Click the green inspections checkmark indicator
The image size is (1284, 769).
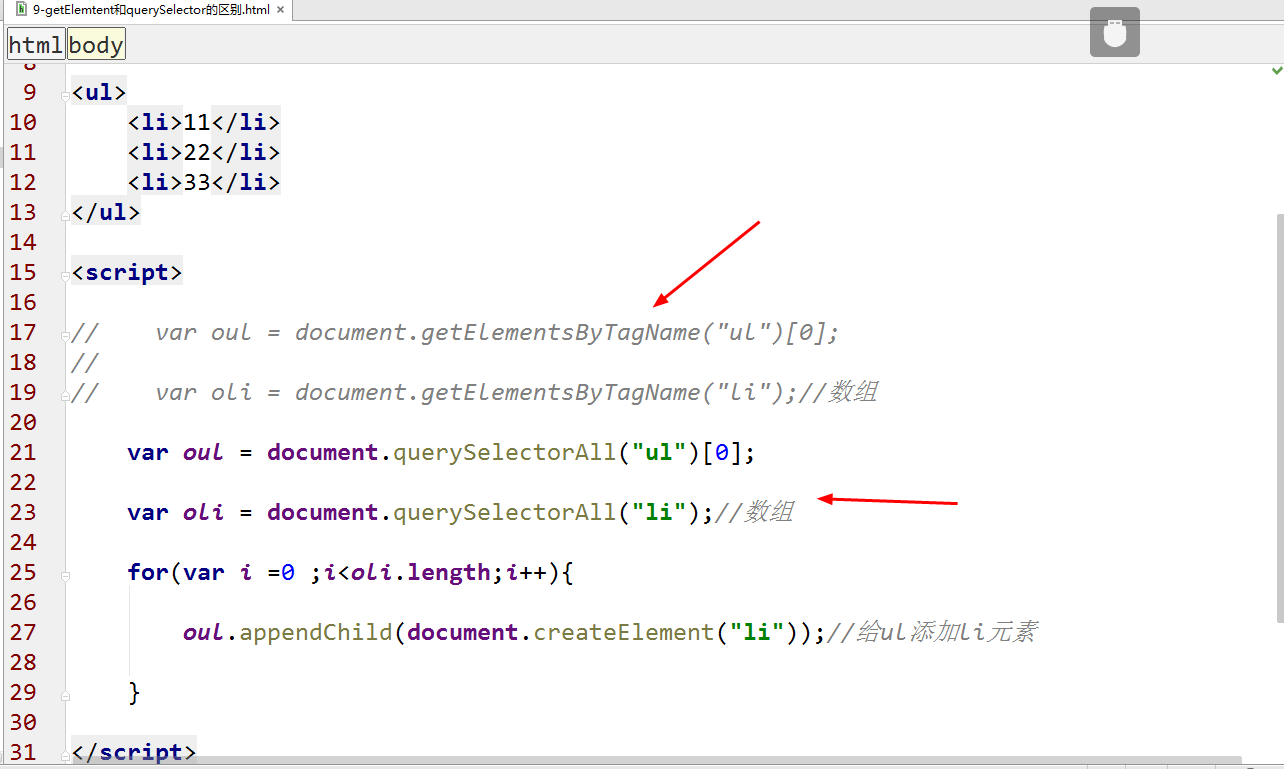pyautogui.click(x=1277, y=69)
